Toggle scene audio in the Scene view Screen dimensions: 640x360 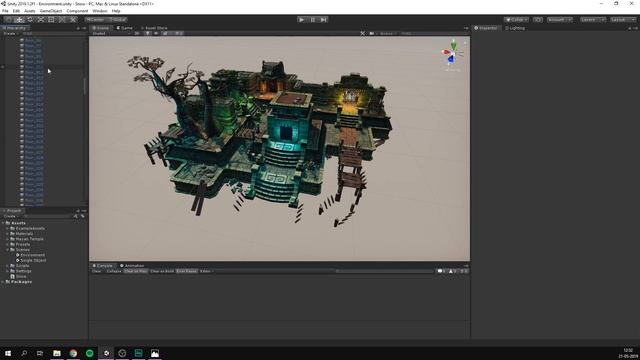click(156, 33)
